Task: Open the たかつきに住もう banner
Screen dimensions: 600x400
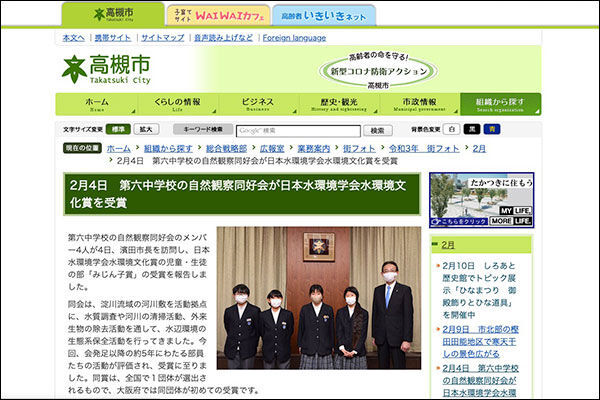Action: (x=481, y=200)
